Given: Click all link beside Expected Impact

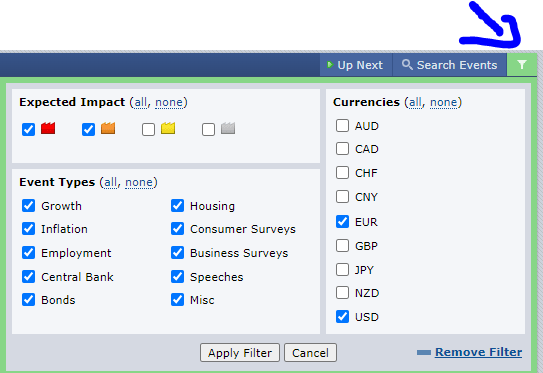Looking at the screenshot, I should coord(141,103).
